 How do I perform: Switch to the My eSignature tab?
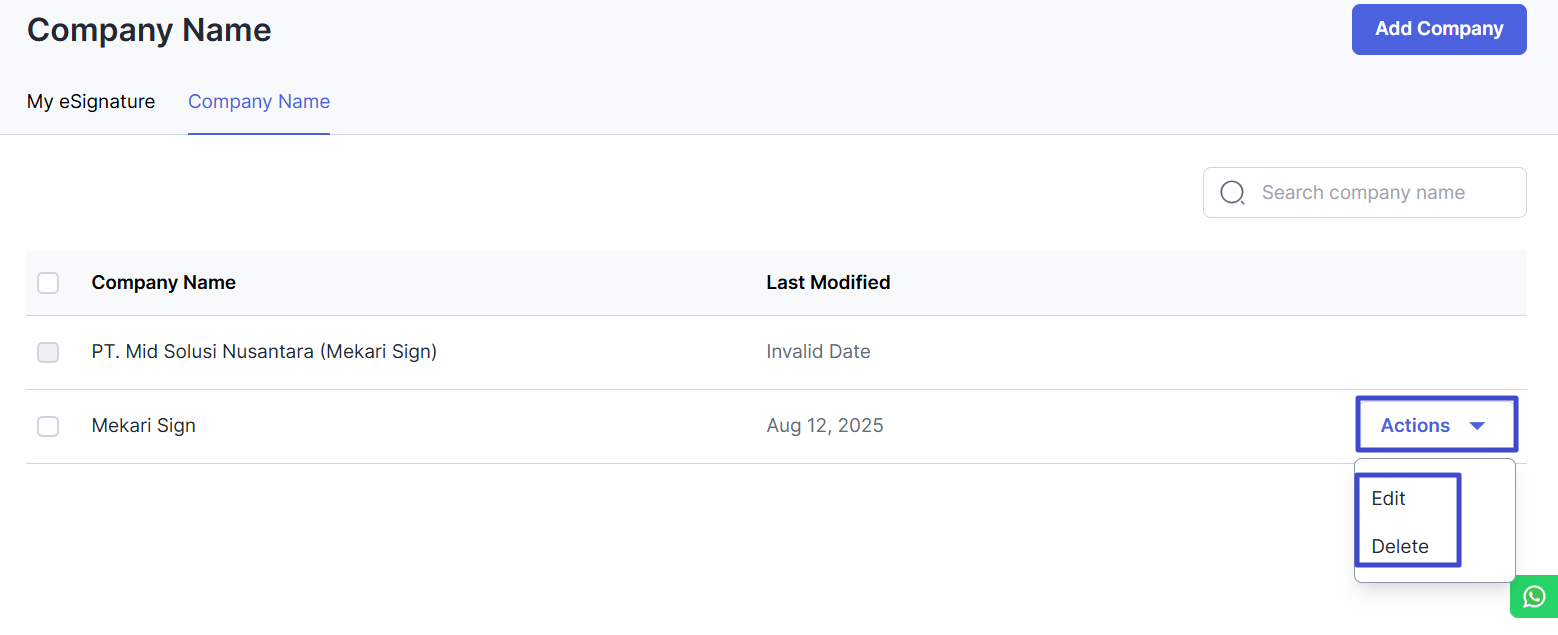pyautogui.click(x=91, y=102)
